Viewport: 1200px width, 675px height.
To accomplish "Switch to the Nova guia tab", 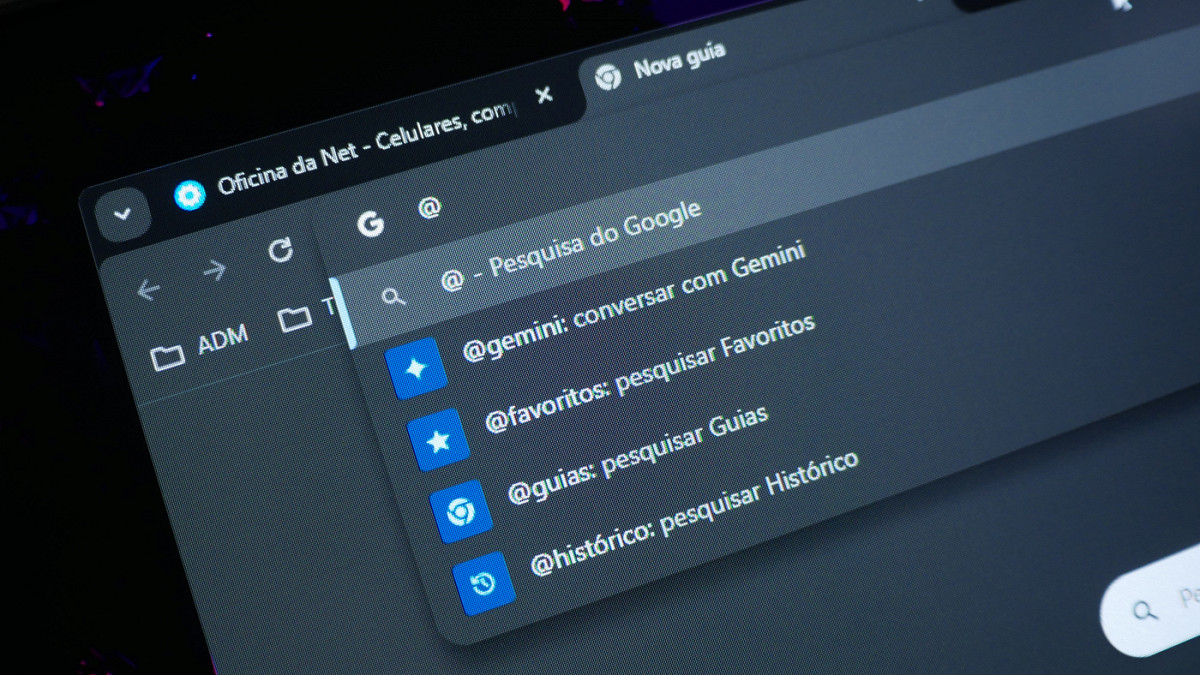I will [x=678, y=62].
